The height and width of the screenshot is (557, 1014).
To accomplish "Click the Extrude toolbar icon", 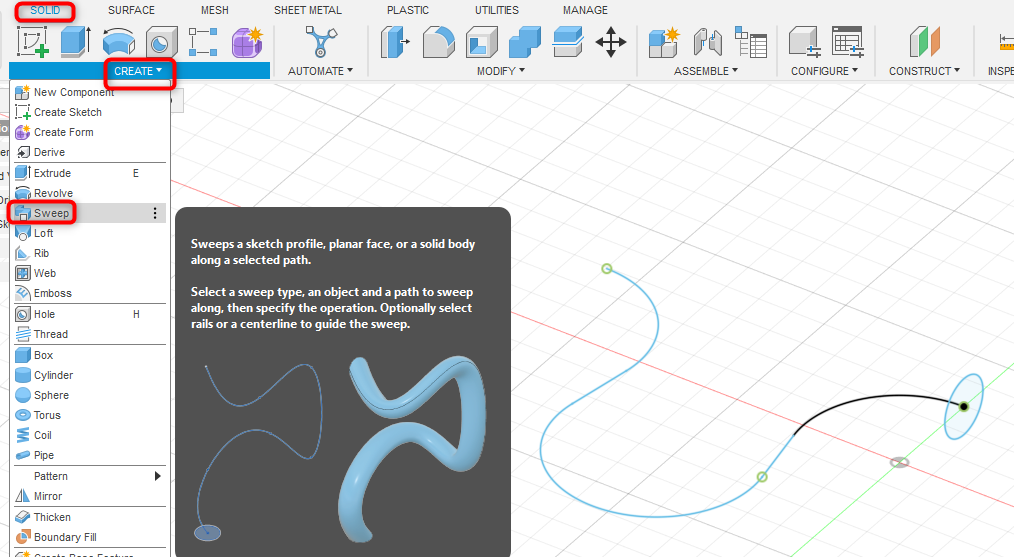I will [76, 42].
